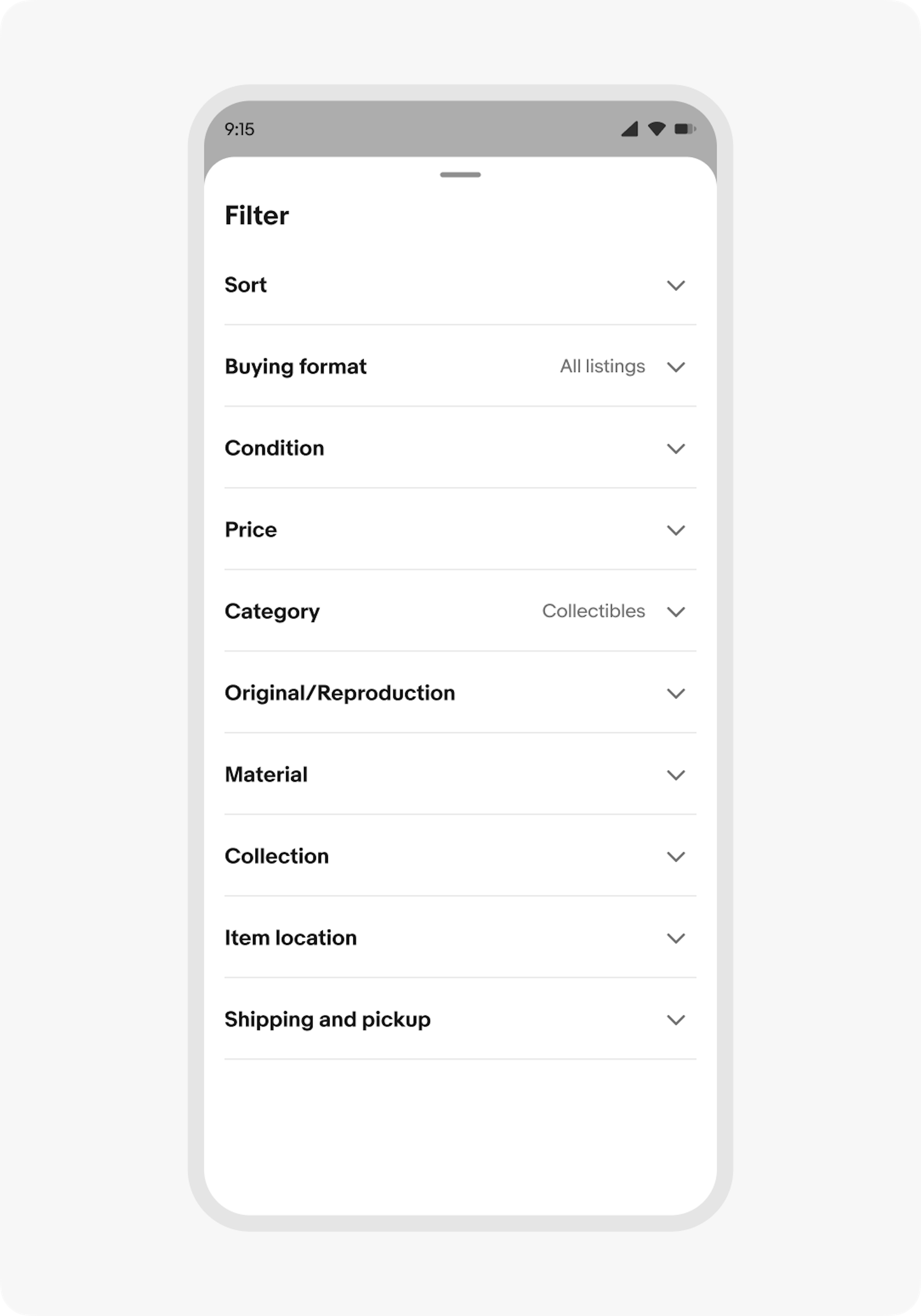
Task: Click the chevron beside All listings
Action: [677, 367]
